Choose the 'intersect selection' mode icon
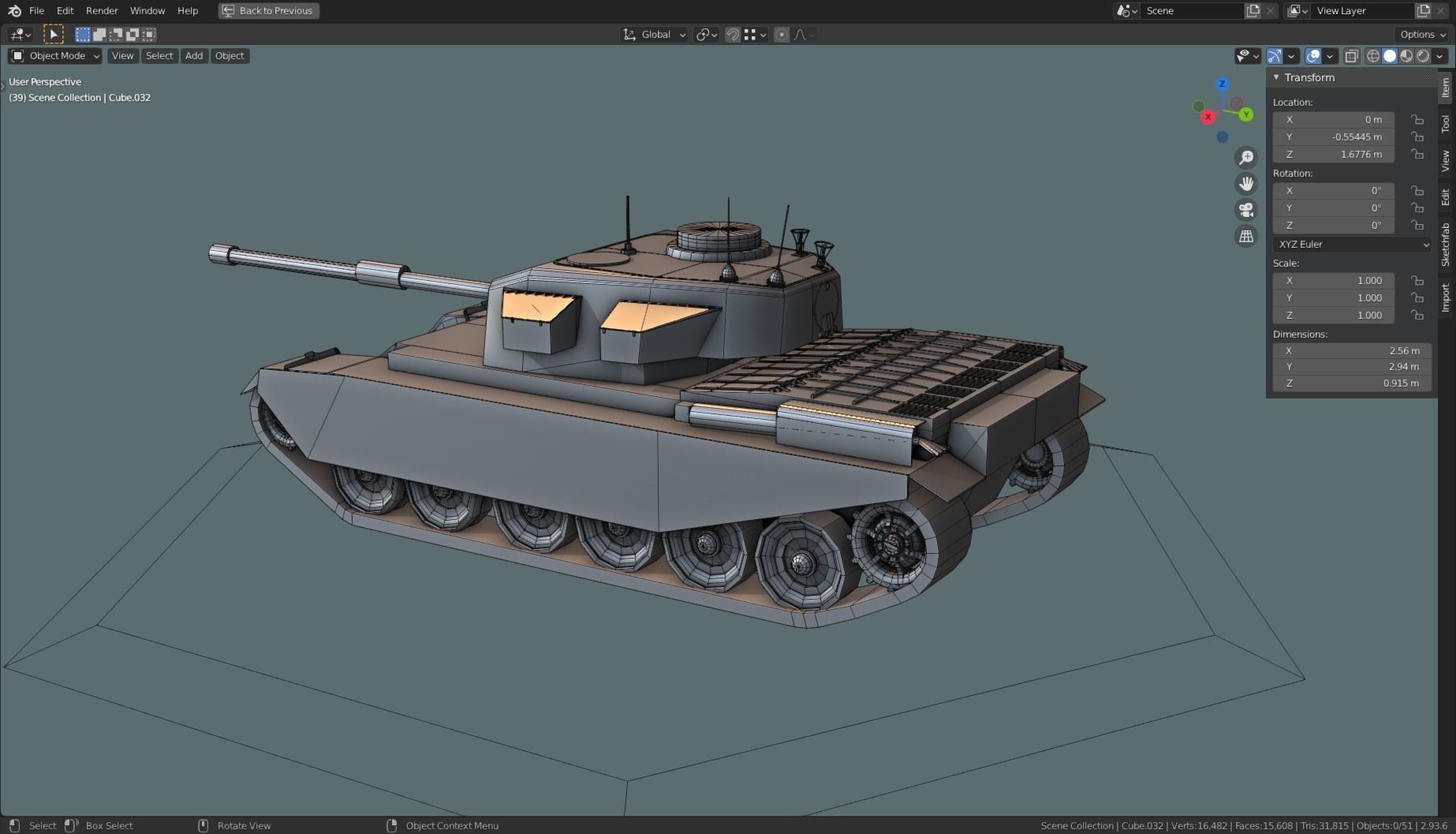 [x=149, y=34]
